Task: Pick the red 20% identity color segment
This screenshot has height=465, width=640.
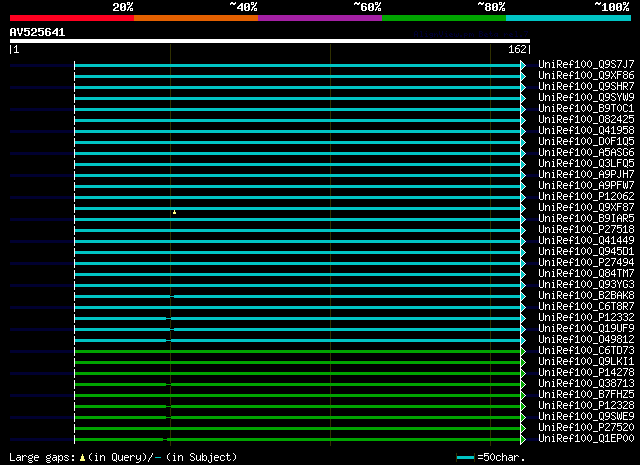Action: [72, 18]
